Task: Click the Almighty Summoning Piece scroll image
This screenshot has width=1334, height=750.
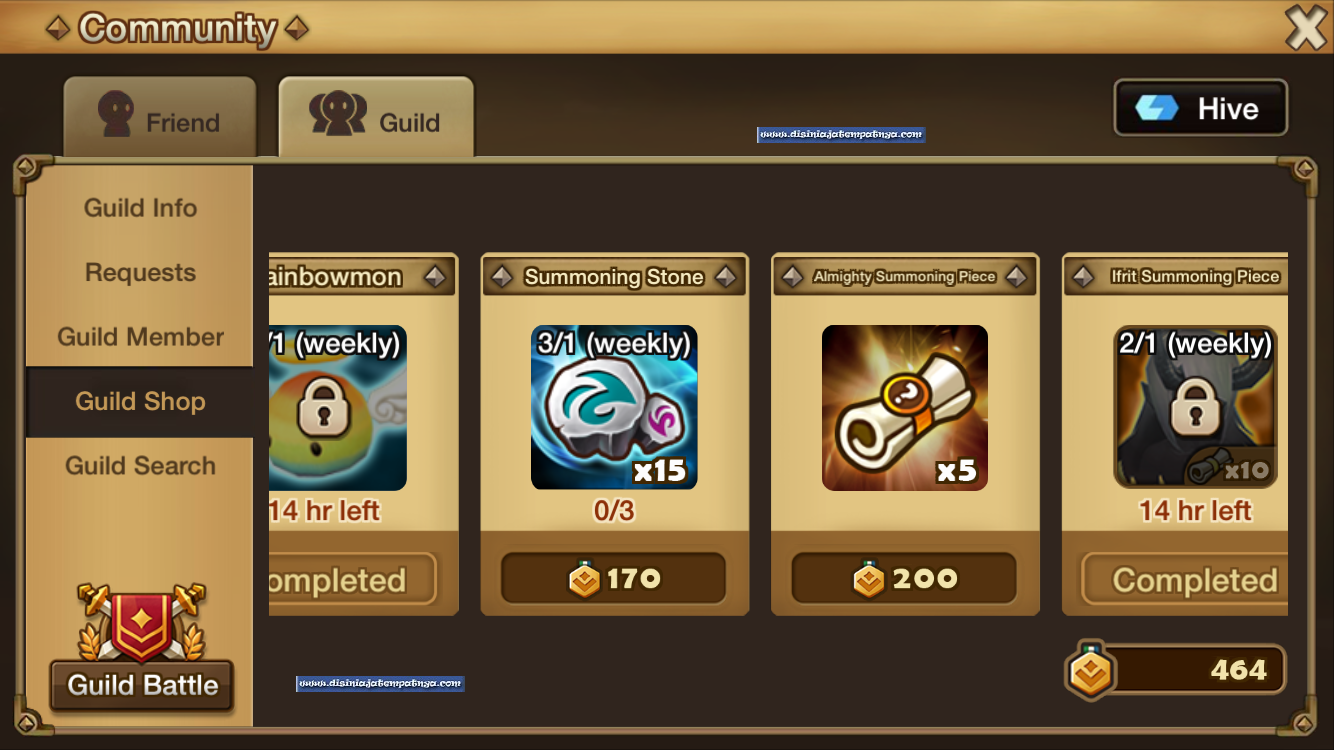Action: pyautogui.click(x=905, y=407)
